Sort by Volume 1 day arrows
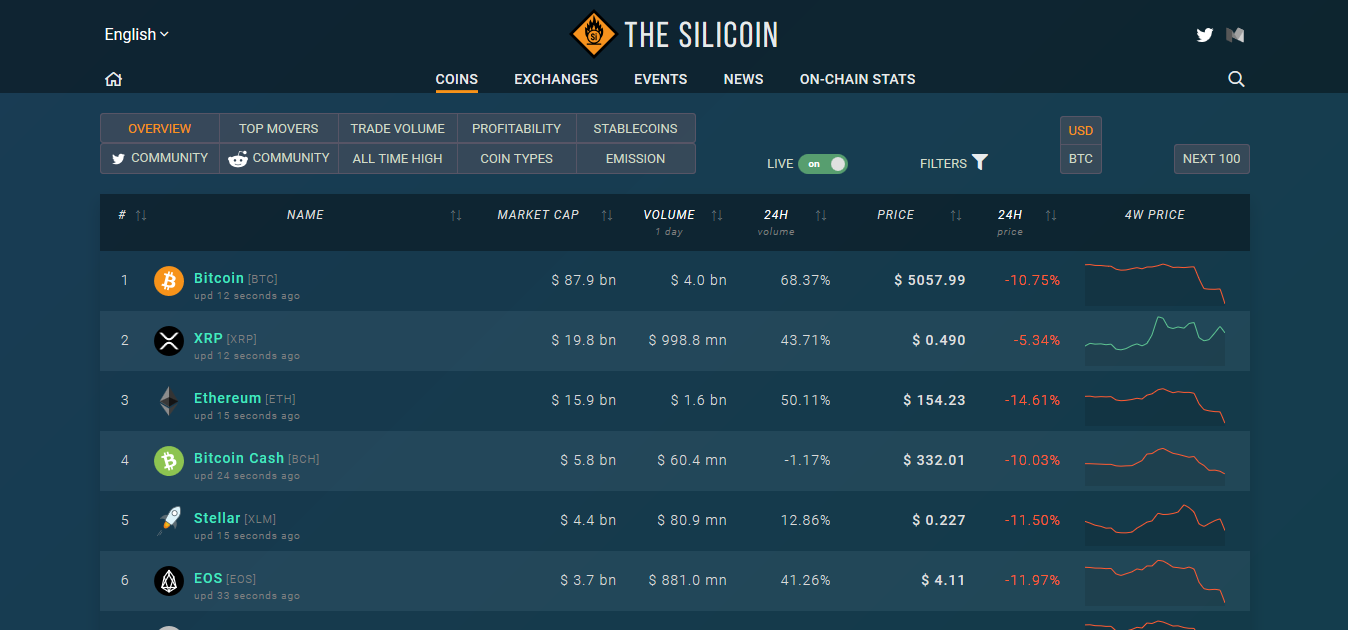 (717, 215)
